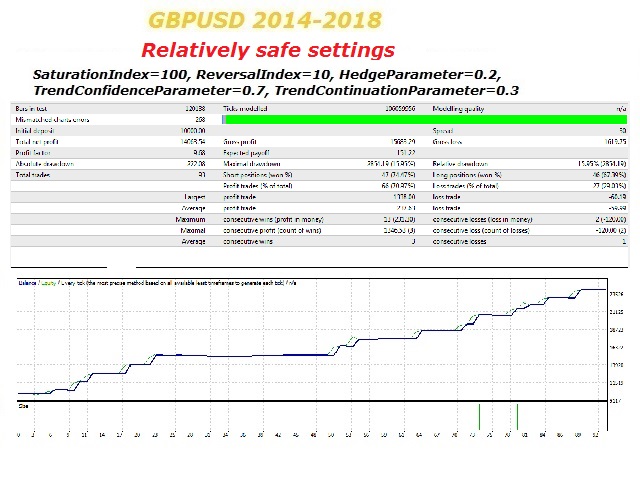Click the "Relatively safe settings" heading
This screenshot has width=640, height=480.
point(268,50)
